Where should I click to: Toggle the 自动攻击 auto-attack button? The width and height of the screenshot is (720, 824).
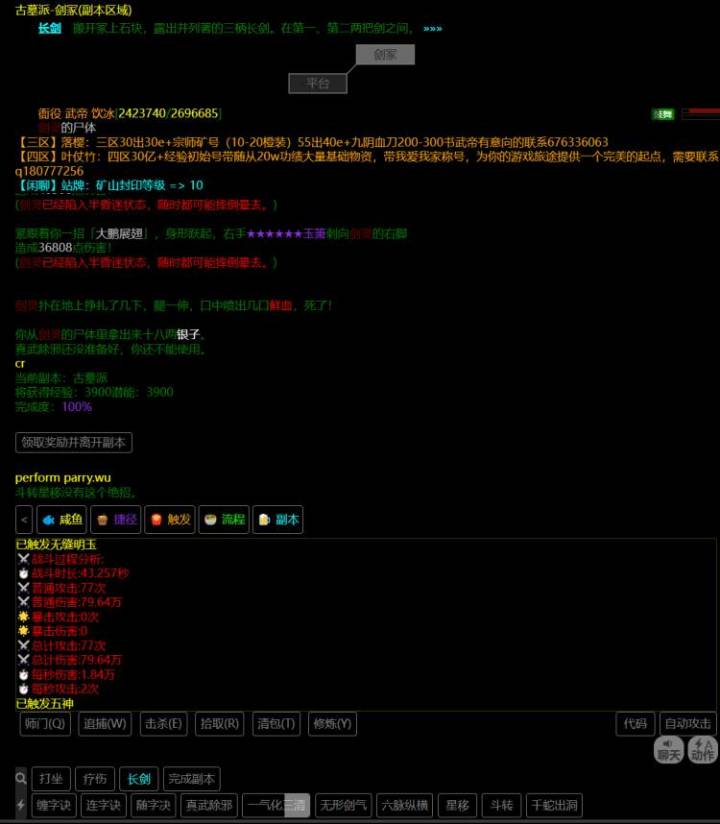click(687, 724)
